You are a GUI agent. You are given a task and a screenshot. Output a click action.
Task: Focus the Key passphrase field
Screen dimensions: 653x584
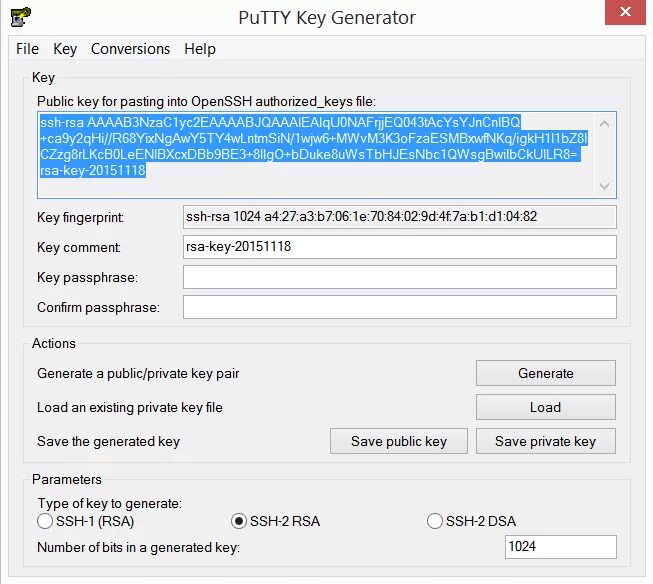click(x=400, y=277)
